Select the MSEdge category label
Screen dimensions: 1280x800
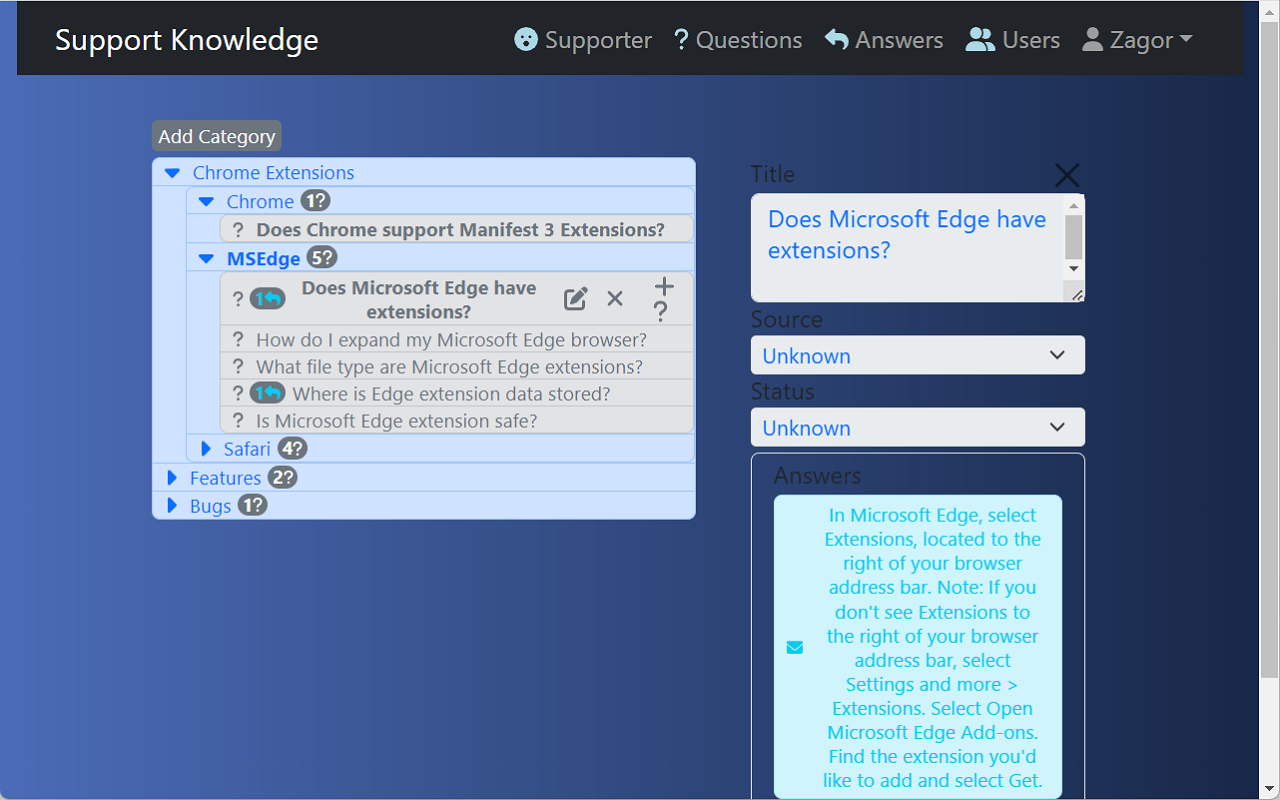263,259
